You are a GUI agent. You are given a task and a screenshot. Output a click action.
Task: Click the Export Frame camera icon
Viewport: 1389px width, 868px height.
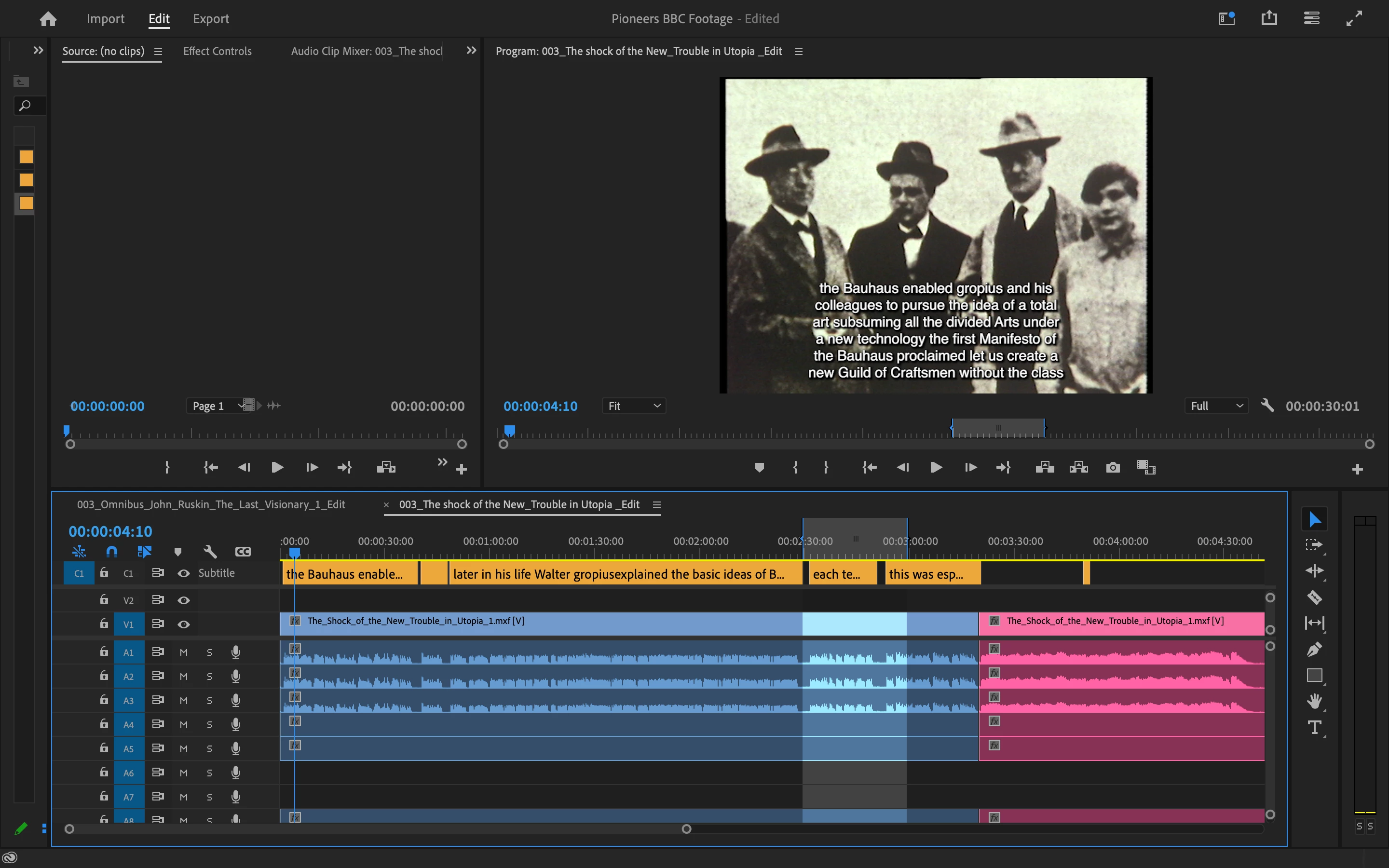(x=1112, y=467)
